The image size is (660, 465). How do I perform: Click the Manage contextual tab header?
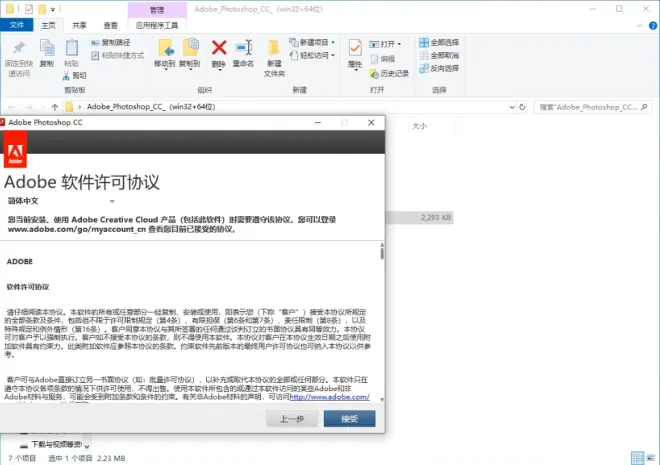(x=157, y=10)
